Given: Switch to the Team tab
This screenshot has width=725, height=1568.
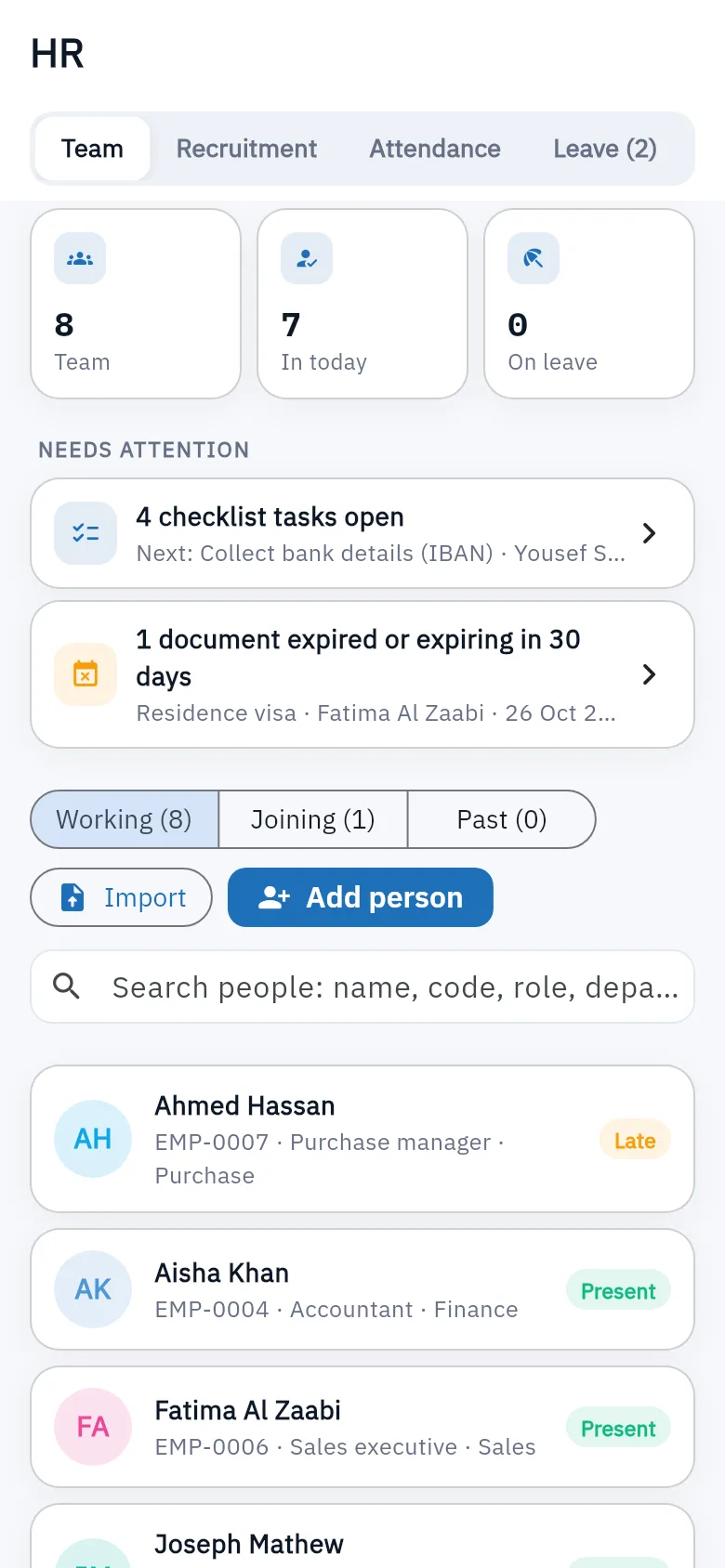Looking at the screenshot, I should point(92,149).
